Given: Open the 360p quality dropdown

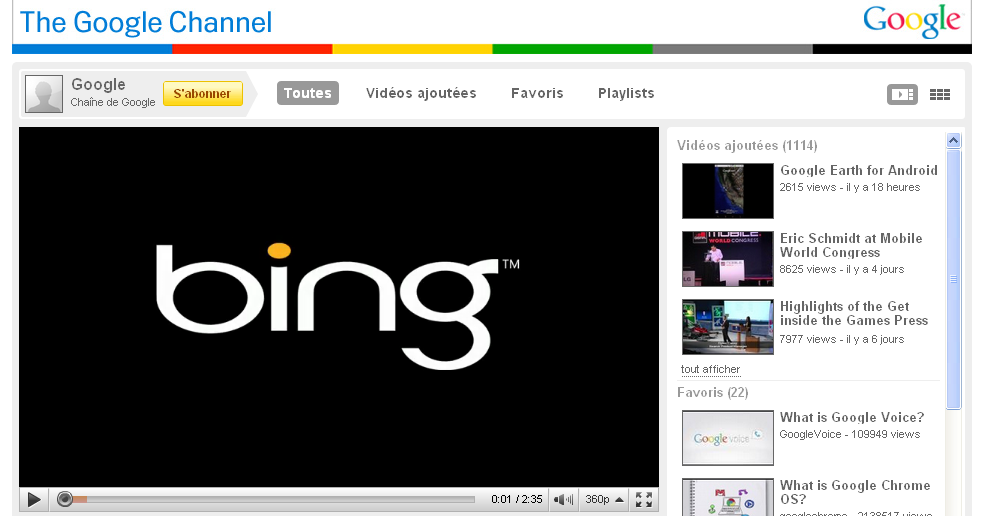Looking at the screenshot, I should point(604,500).
